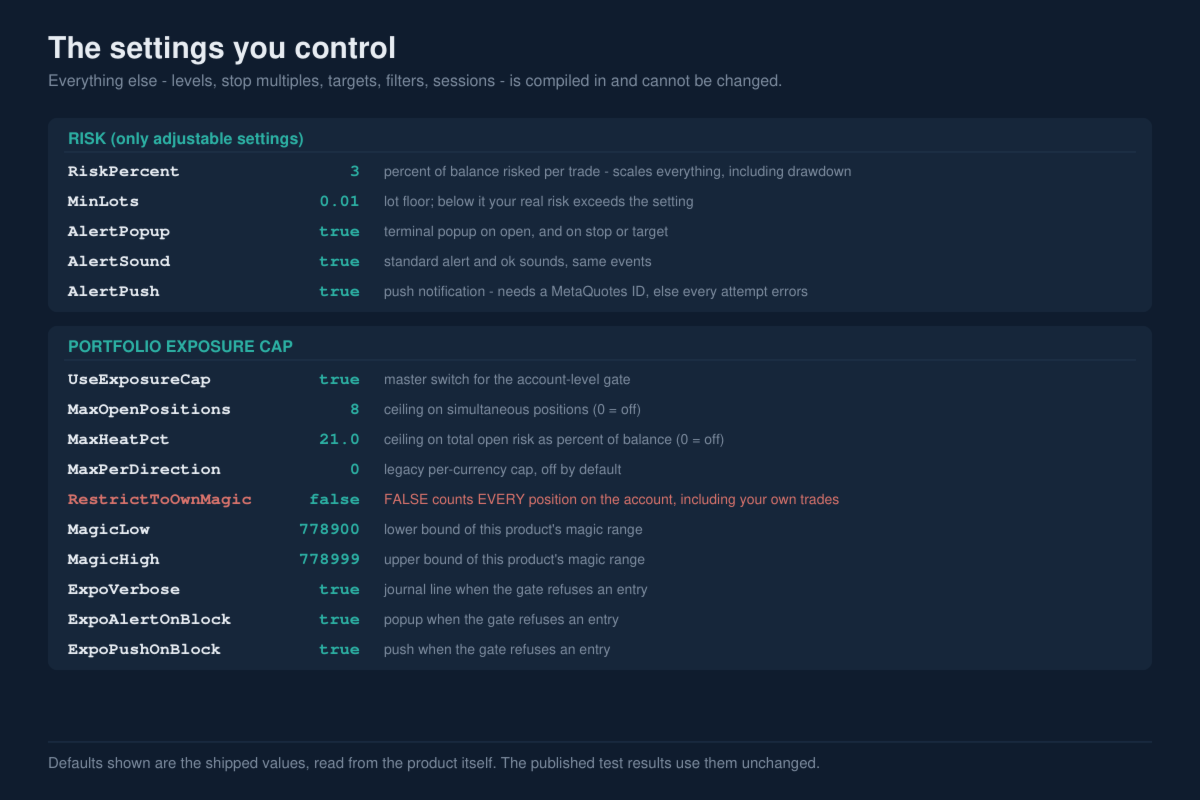Click the RISK section header

tap(186, 138)
